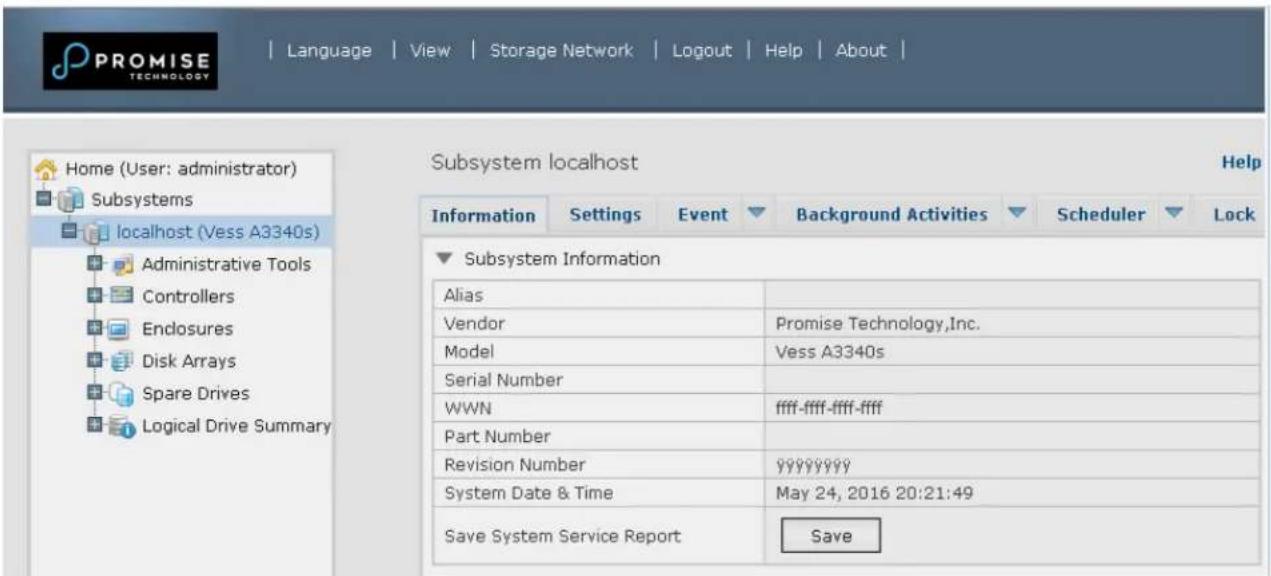
Task: Click Logout in the header
Action: [701, 50]
